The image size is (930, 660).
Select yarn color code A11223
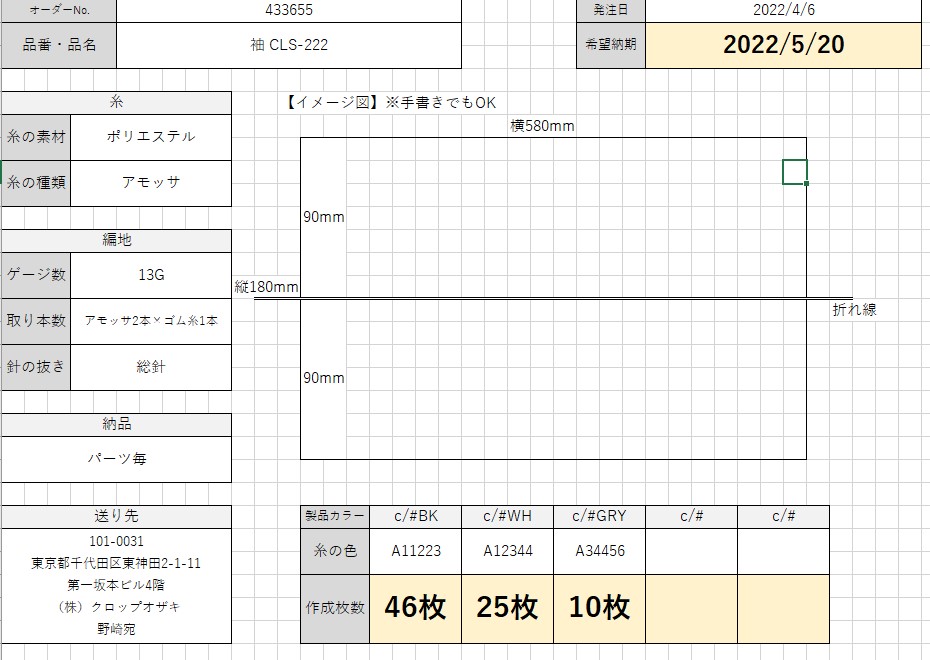(416, 551)
